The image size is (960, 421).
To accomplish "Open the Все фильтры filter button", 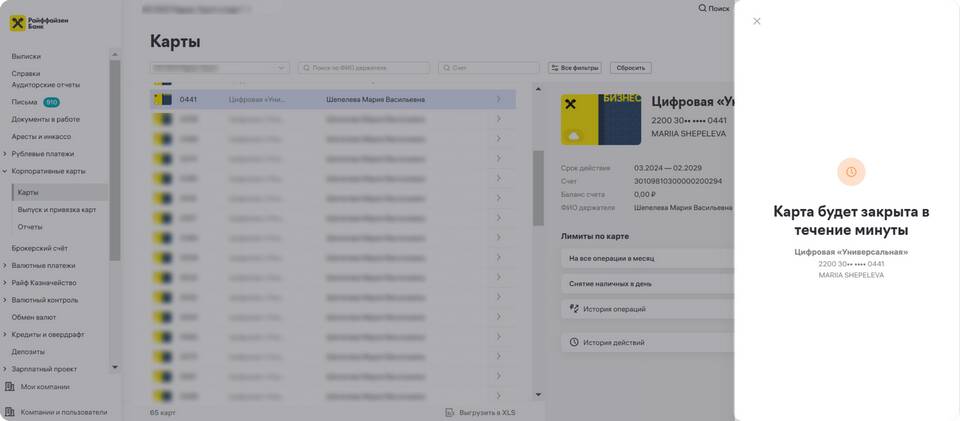I will [x=574, y=68].
